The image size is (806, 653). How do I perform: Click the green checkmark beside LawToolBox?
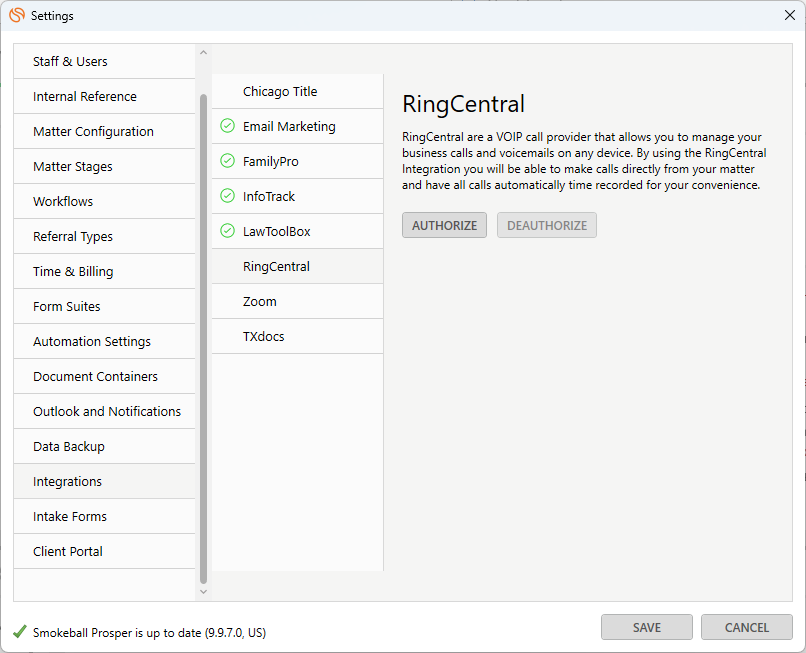click(227, 231)
